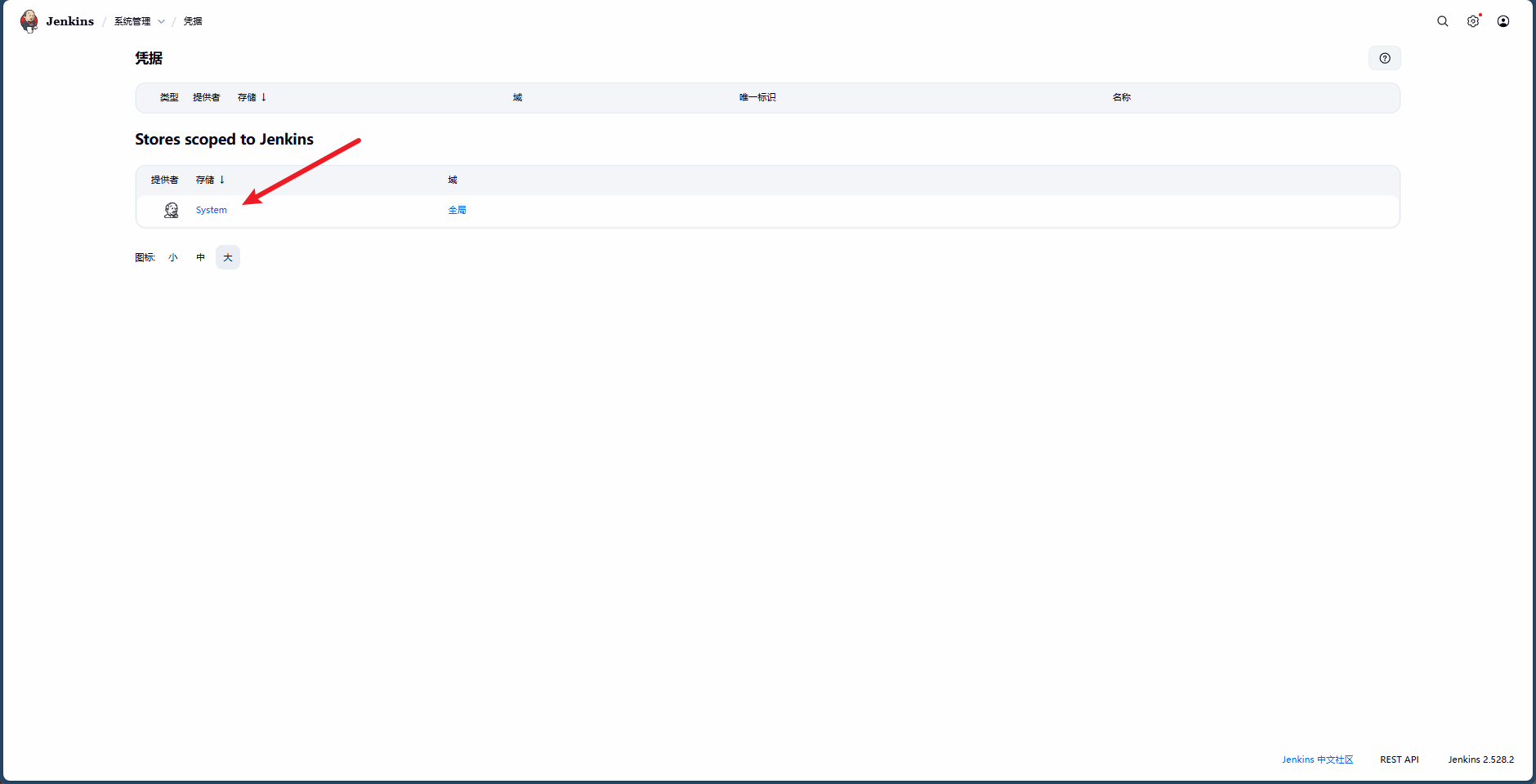The image size is (1536, 784).
Task: Click the help question mark button
Action: [1385, 58]
